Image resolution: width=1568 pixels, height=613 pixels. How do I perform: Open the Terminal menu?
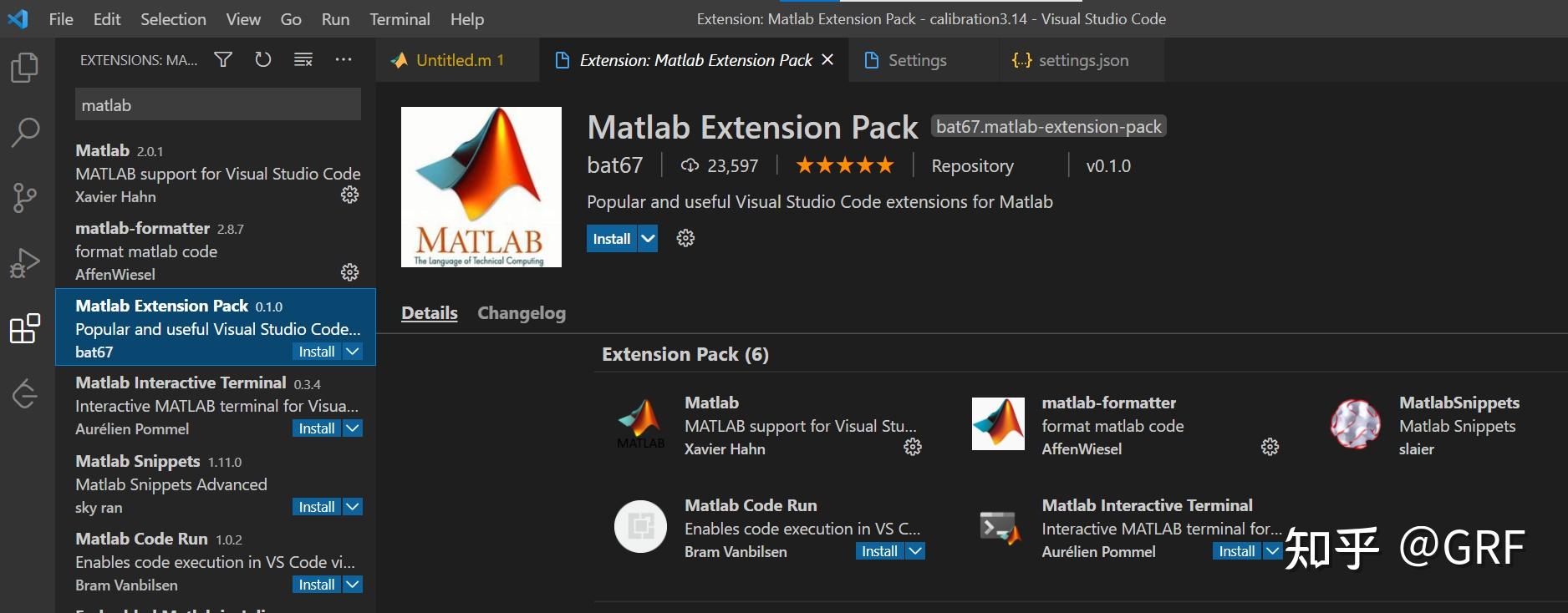(400, 18)
